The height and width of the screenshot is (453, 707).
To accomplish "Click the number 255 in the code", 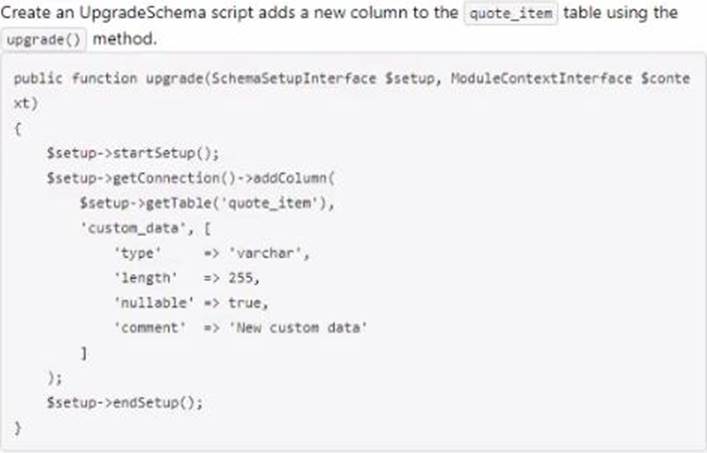I will (x=241, y=278).
